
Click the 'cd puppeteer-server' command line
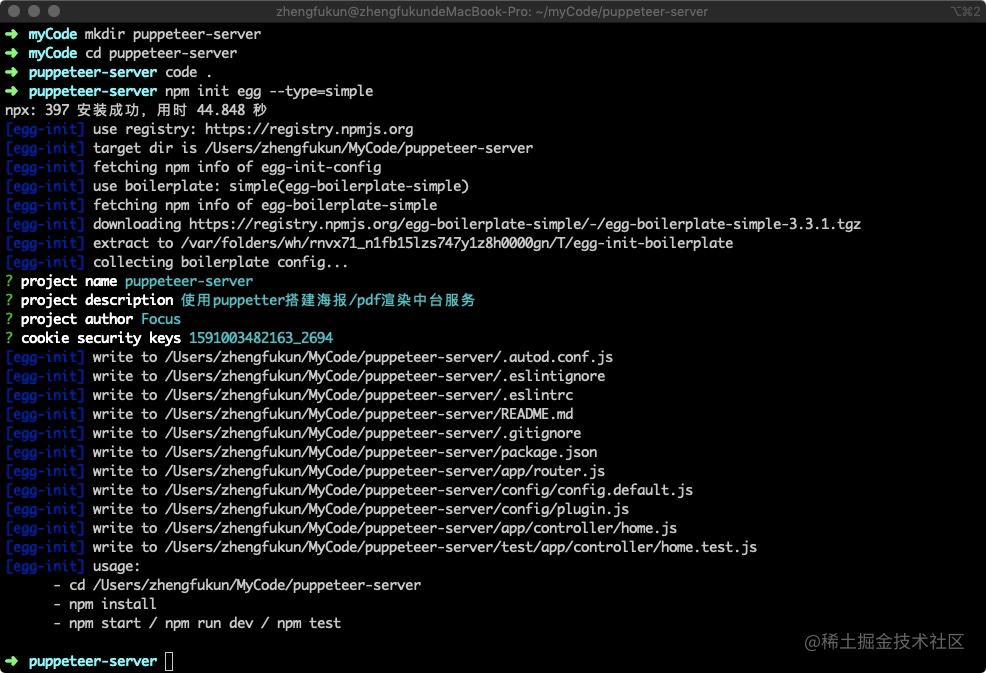click(x=121, y=53)
